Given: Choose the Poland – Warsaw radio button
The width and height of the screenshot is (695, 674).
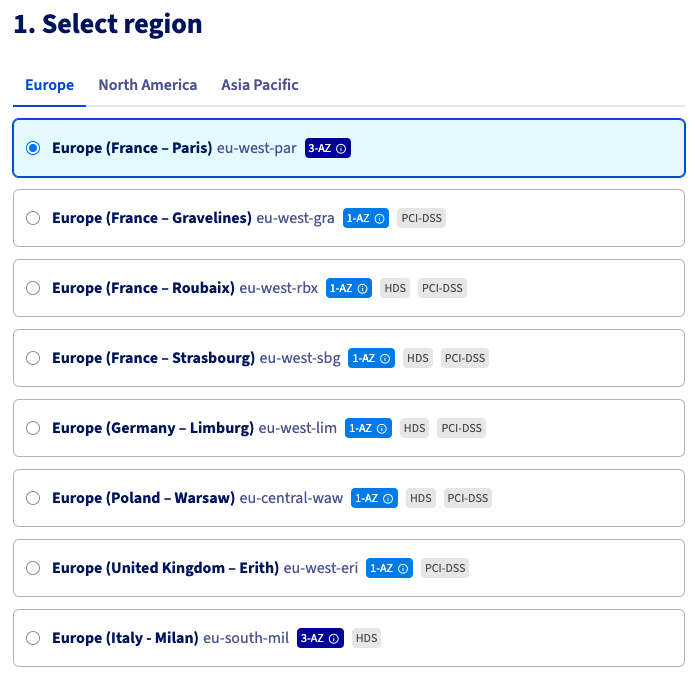Looking at the screenshot, I should pyautogui.click(x=33, y=498).
